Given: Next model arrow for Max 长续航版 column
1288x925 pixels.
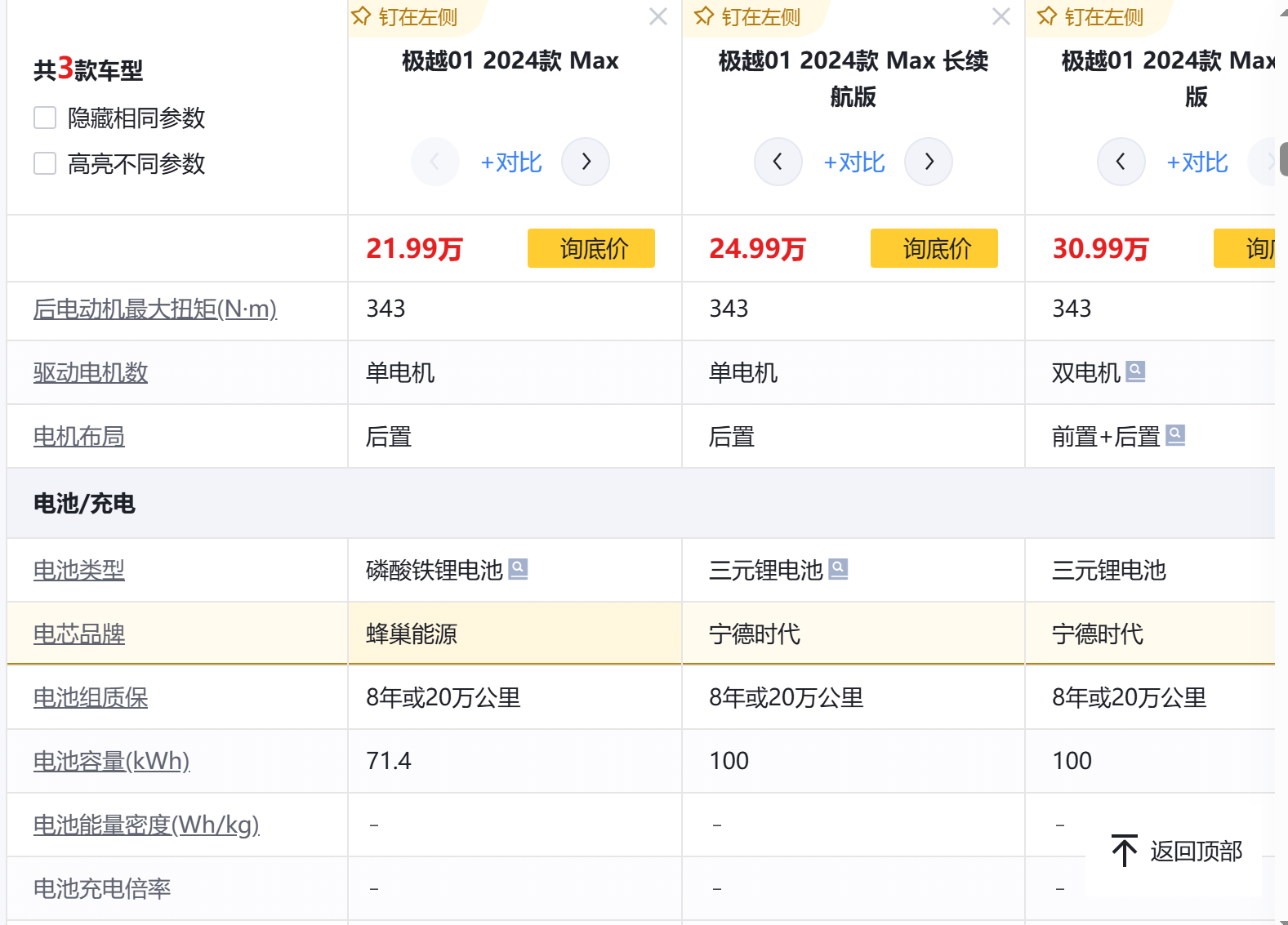Looking at the screenshot, I should click(x=929, y=162).
